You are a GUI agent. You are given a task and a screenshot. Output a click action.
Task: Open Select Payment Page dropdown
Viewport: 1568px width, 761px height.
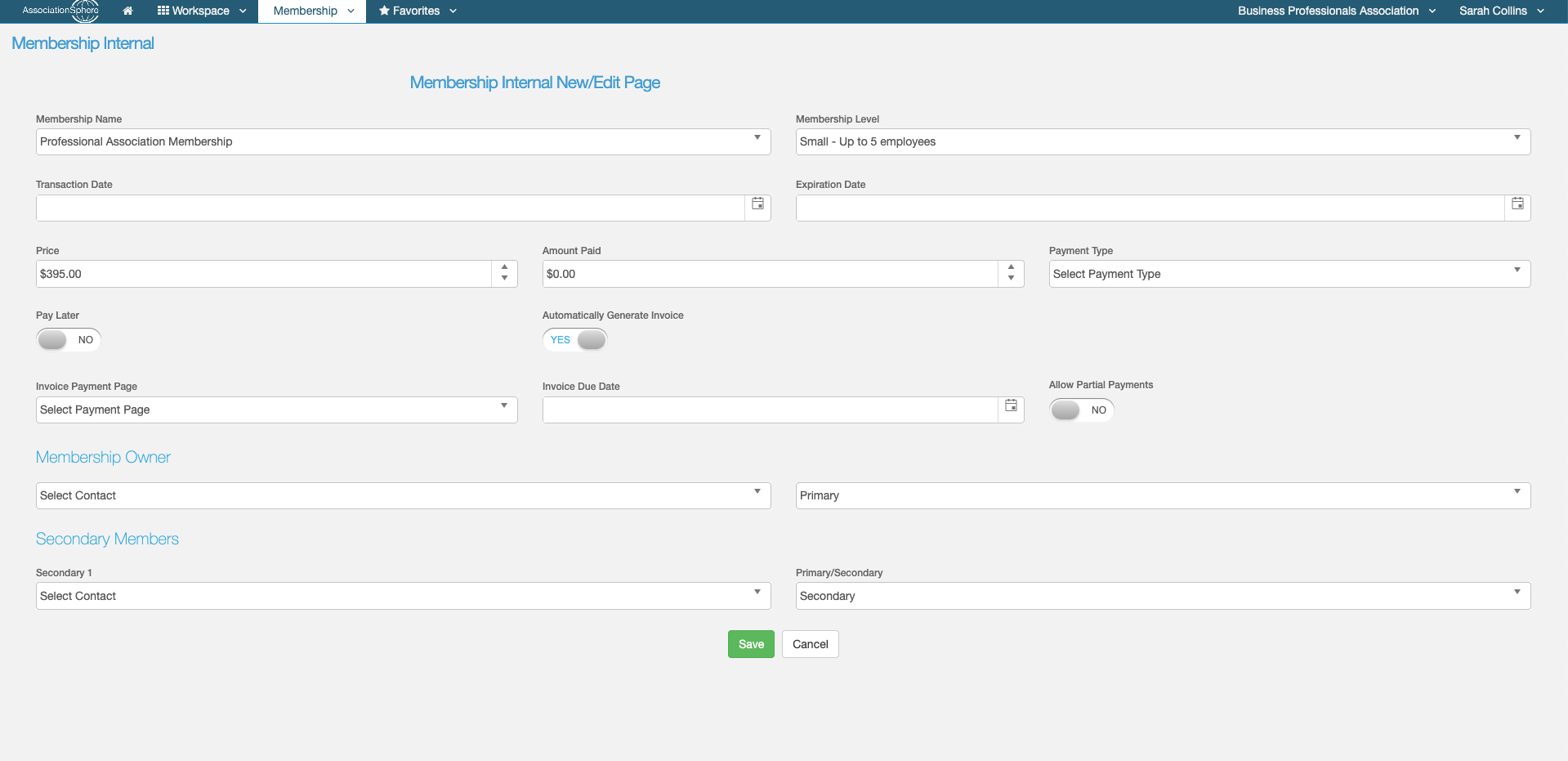[x=277, y=410]
